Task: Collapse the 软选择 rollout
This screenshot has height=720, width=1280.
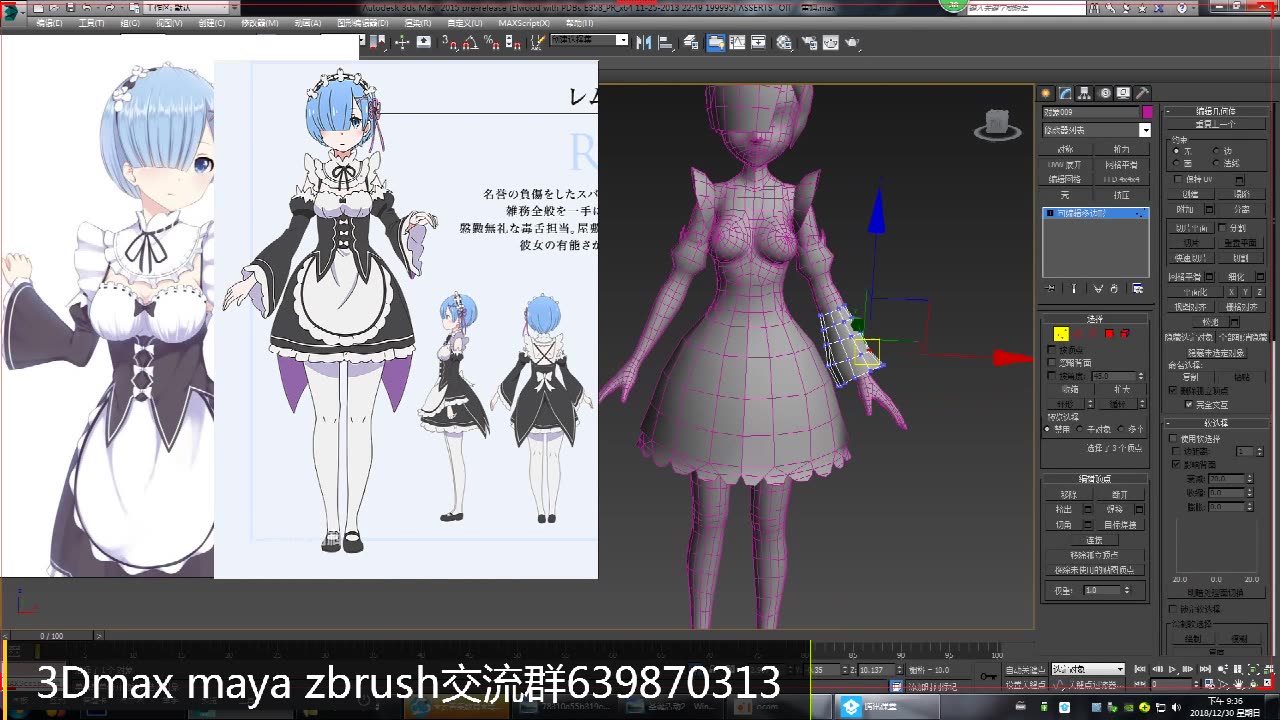Action: pyautogui.click(x=1216, y=423)
